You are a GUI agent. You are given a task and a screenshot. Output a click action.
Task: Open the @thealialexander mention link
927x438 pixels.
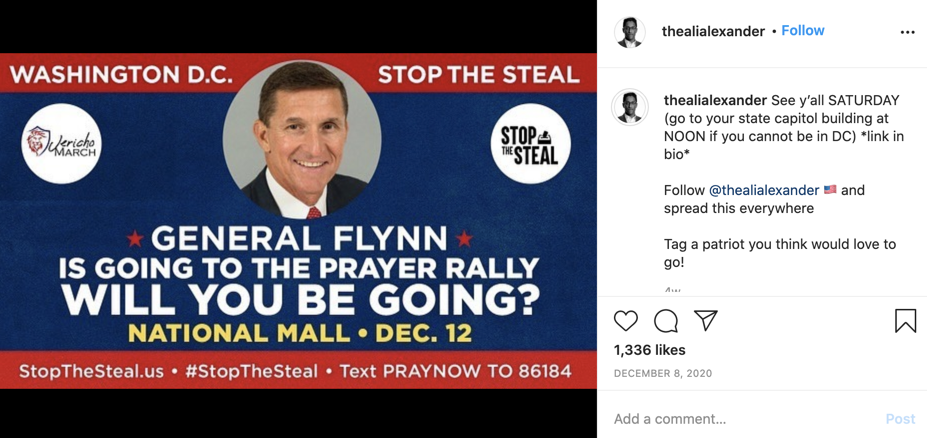pos(764,190)
